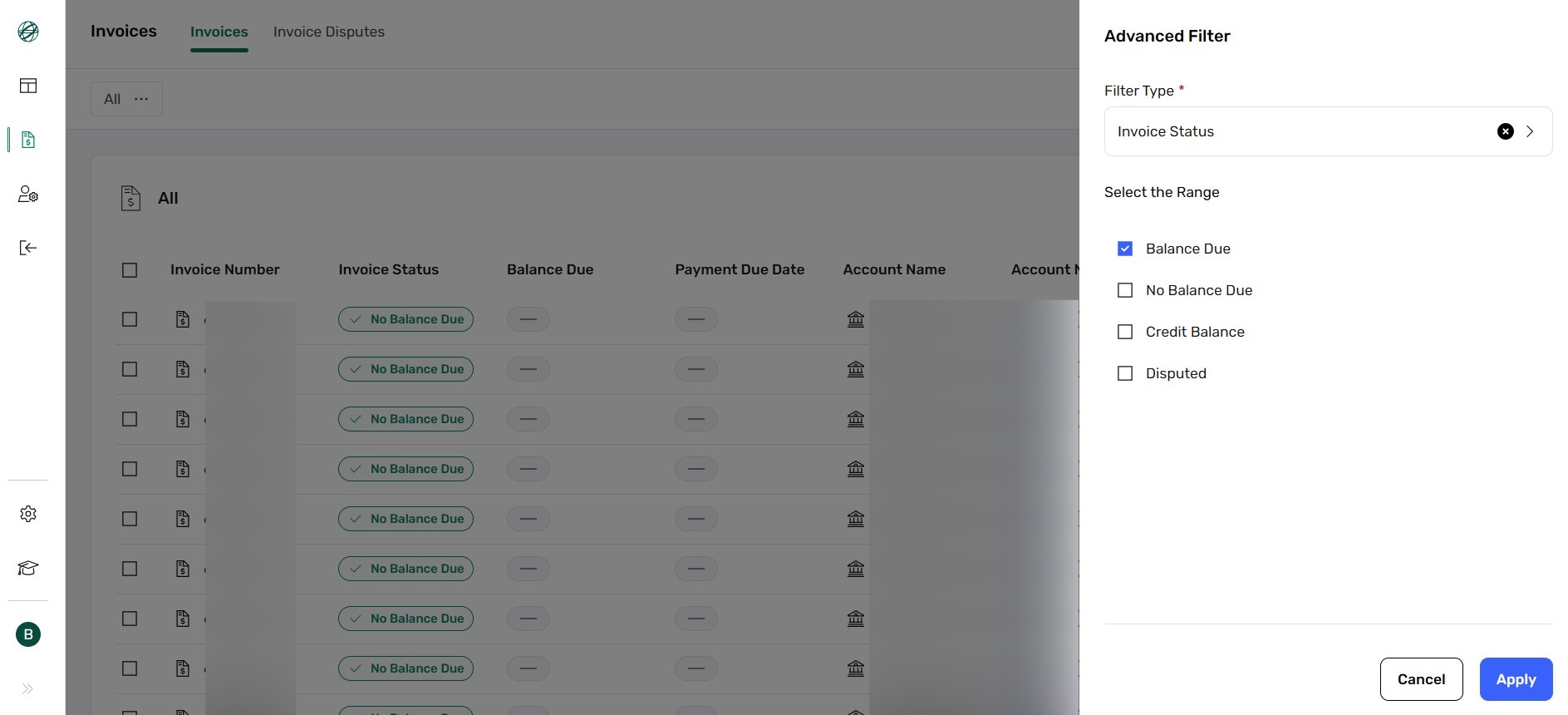Viewport: 1568px width, 715px height.
Task: Select all invoices with the header checkbox
Action: [x=130, y=270]
